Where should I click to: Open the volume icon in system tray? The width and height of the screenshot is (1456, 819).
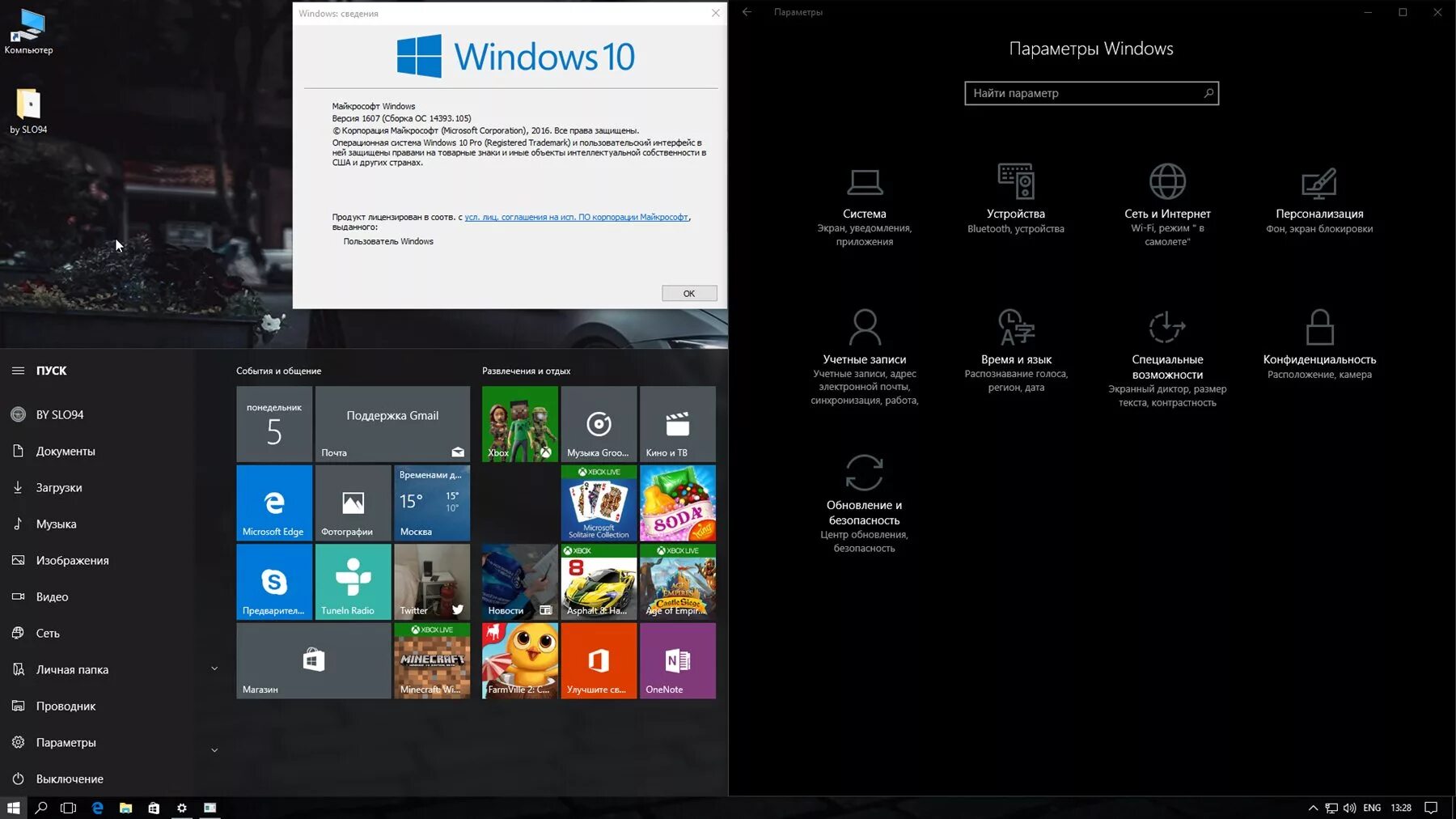click(1349, 808)
